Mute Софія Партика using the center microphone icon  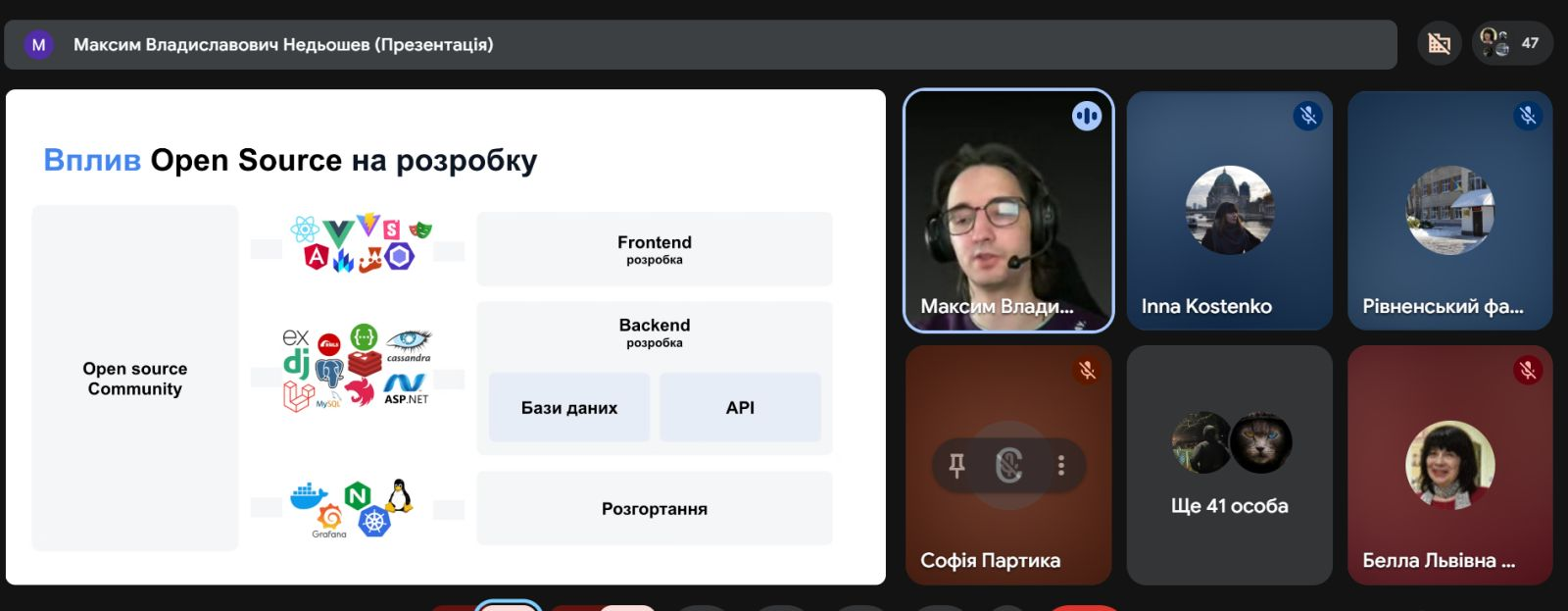tap(1008, 465)
